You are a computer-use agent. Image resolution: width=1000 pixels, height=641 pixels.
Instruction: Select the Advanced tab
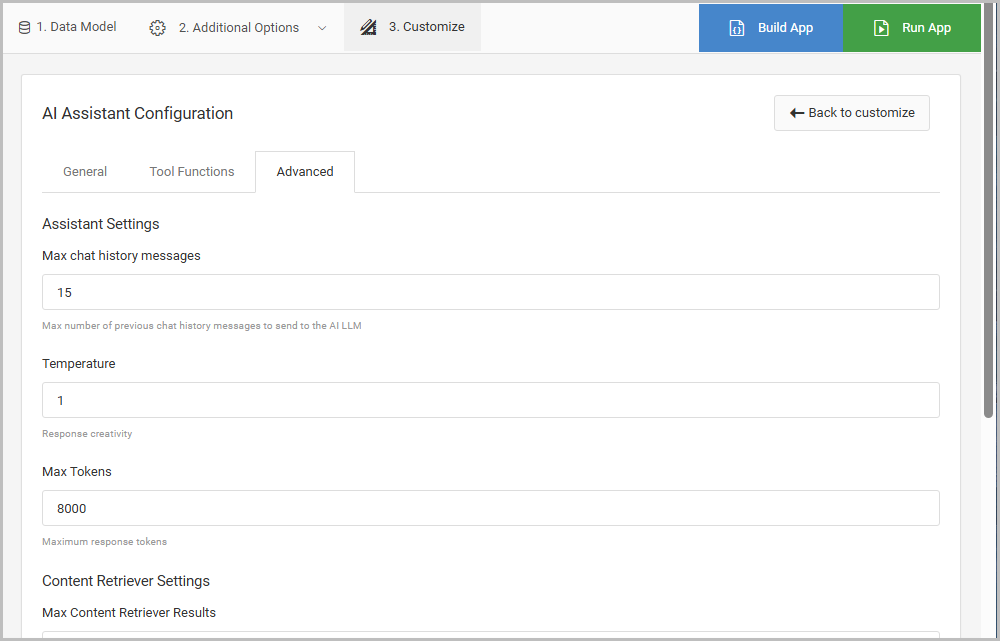click(x=305, y=172)
